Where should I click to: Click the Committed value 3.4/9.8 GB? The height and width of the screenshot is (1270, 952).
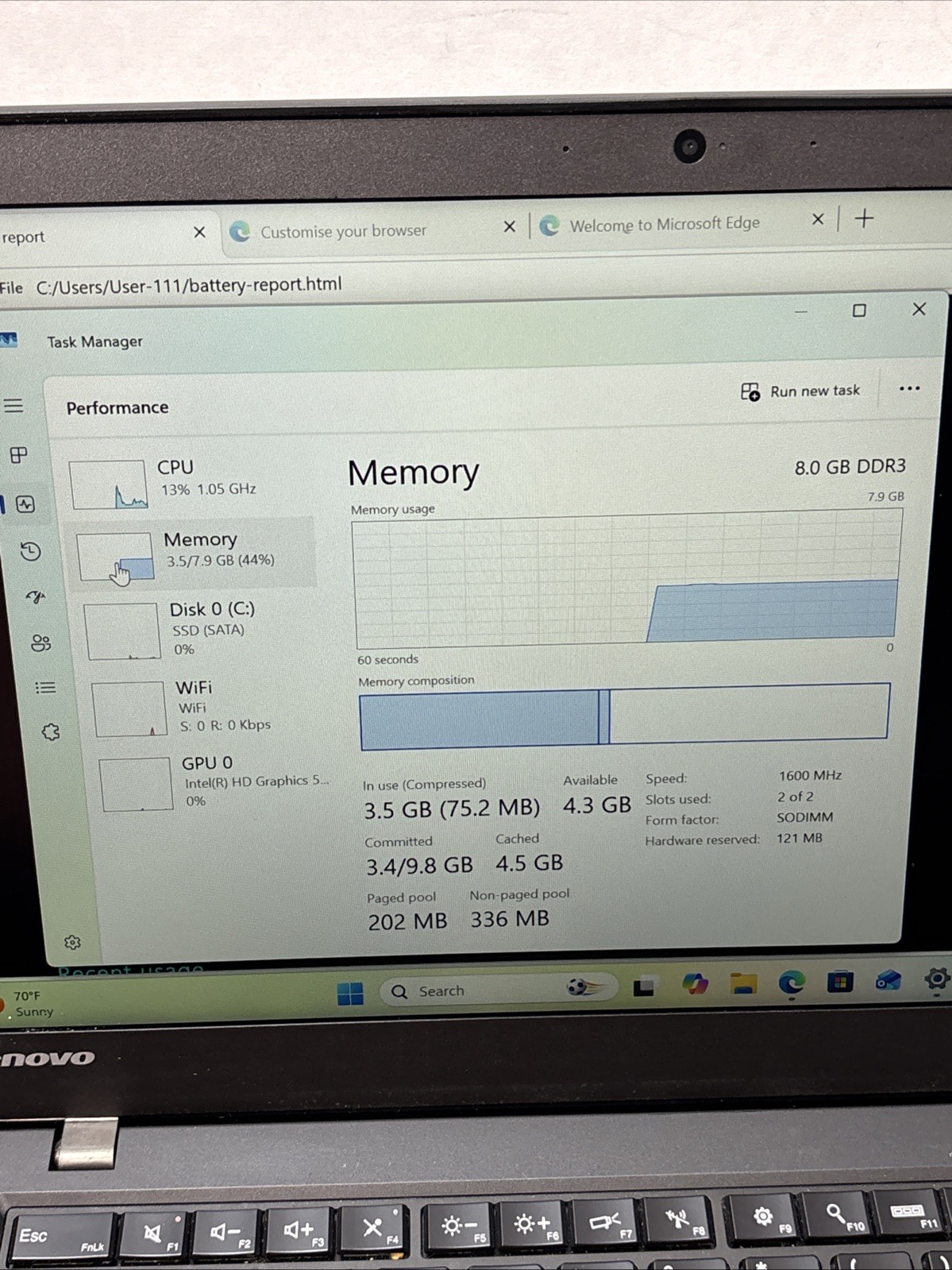[x=418, y=866]
